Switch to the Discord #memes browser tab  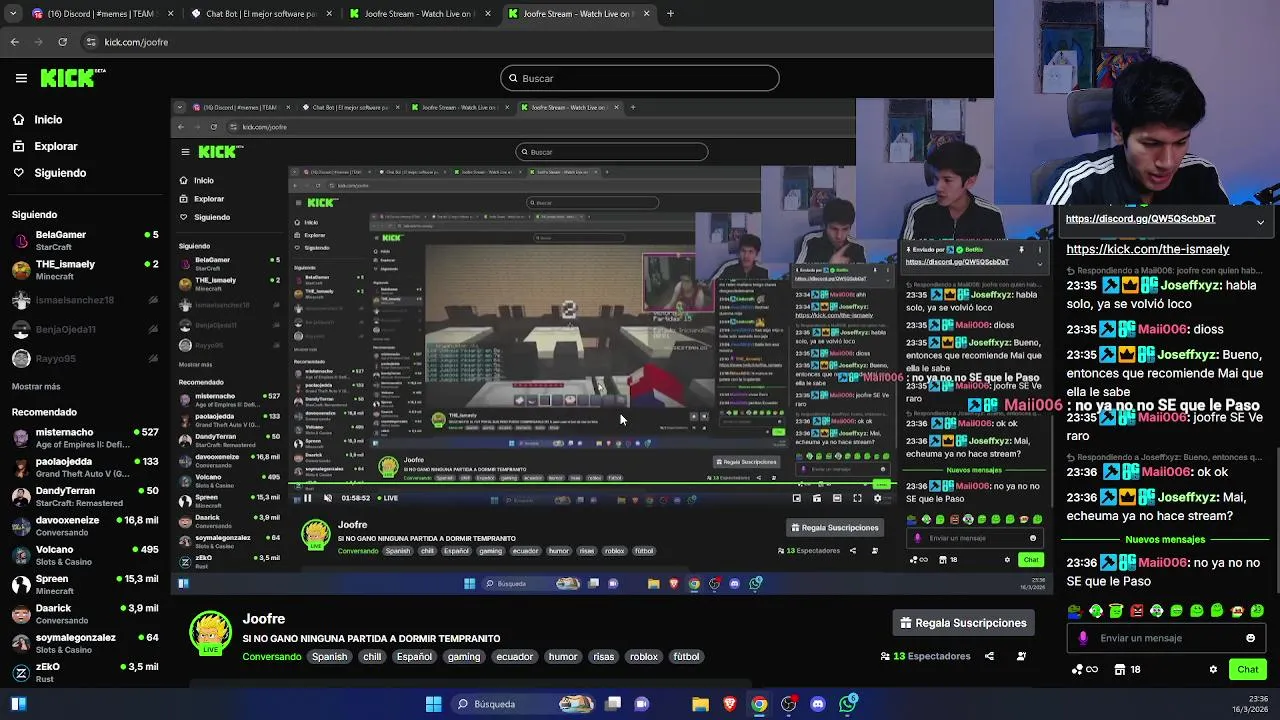(100, 14)
